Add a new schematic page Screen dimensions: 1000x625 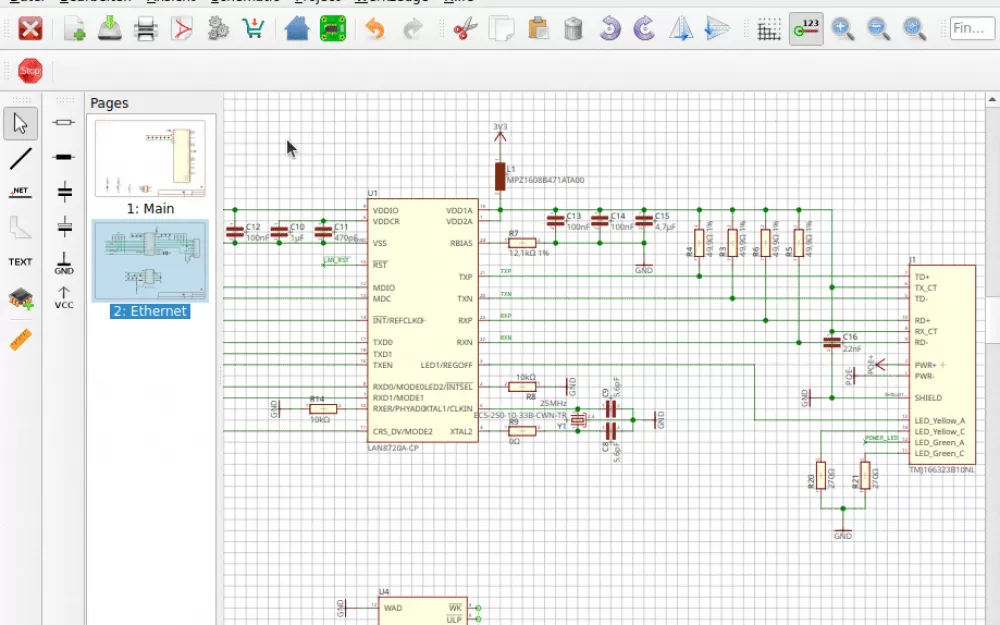[74, 29]
